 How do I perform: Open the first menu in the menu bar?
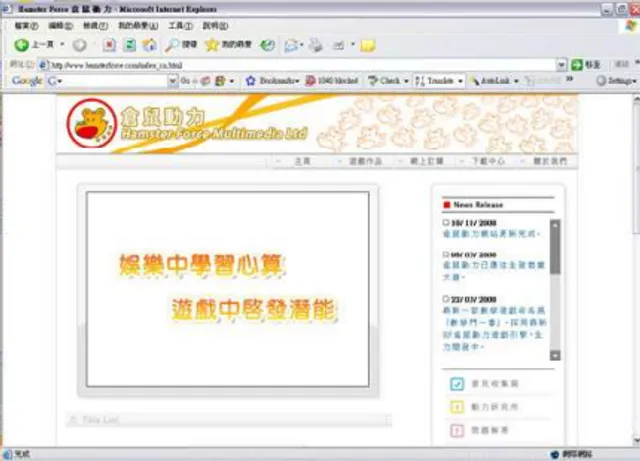click(x=26, y=26)
